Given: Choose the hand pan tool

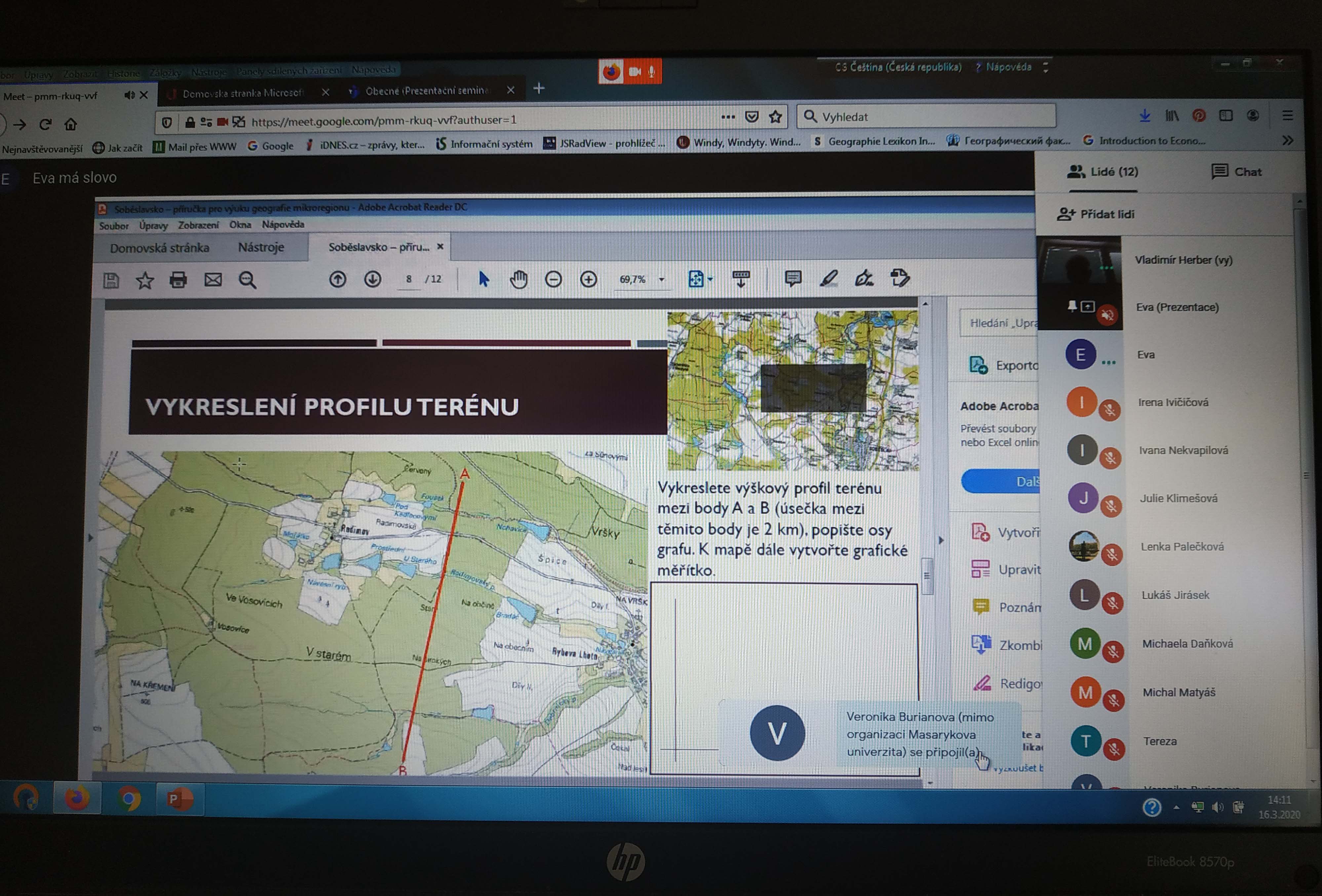Looking at the screenshot, I should pos(518,279).
